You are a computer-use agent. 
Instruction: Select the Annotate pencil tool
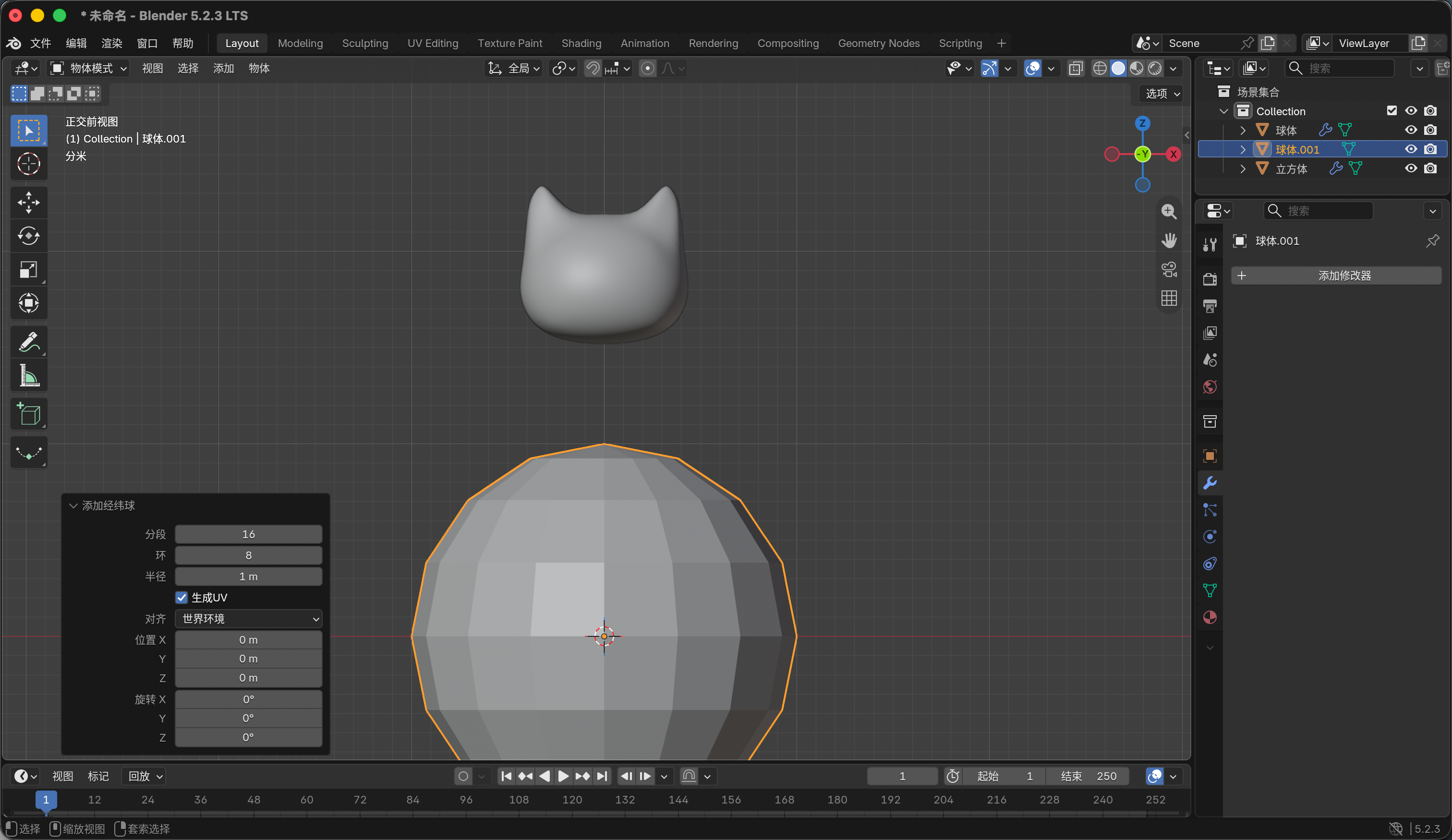[28, 342]
